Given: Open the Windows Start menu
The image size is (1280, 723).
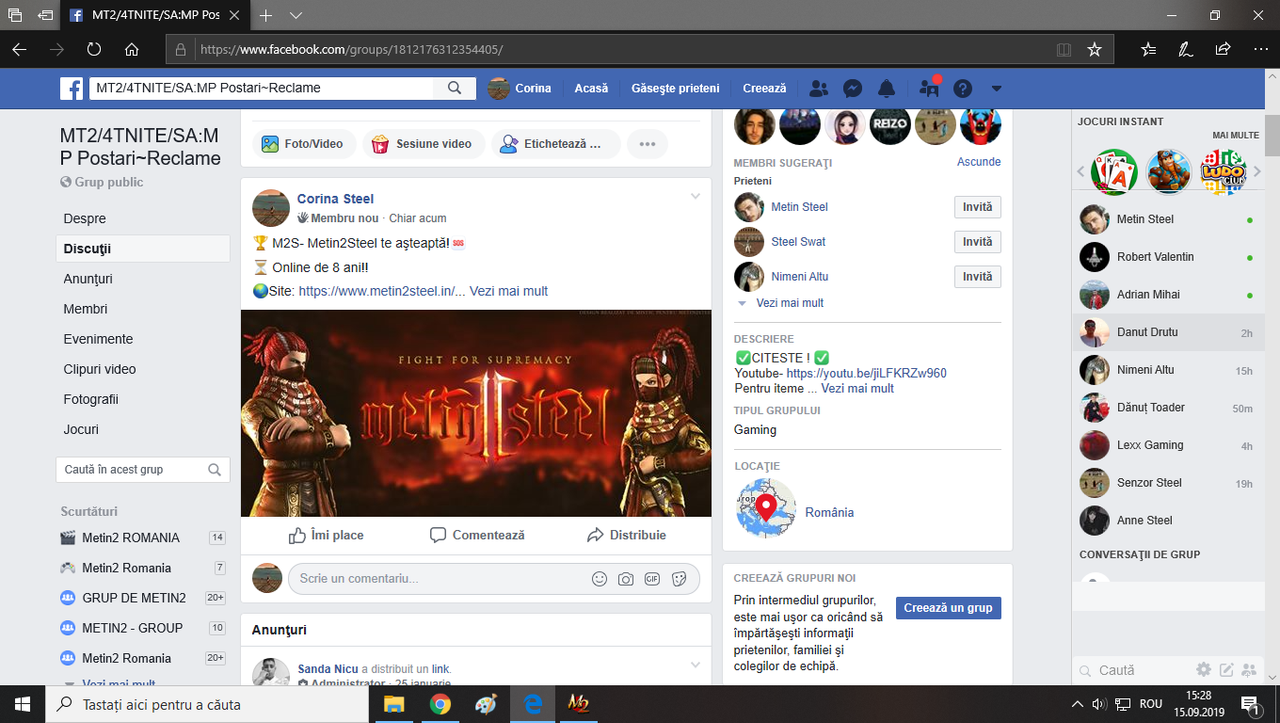Looking at the screenshot, I should coord(22,704).
